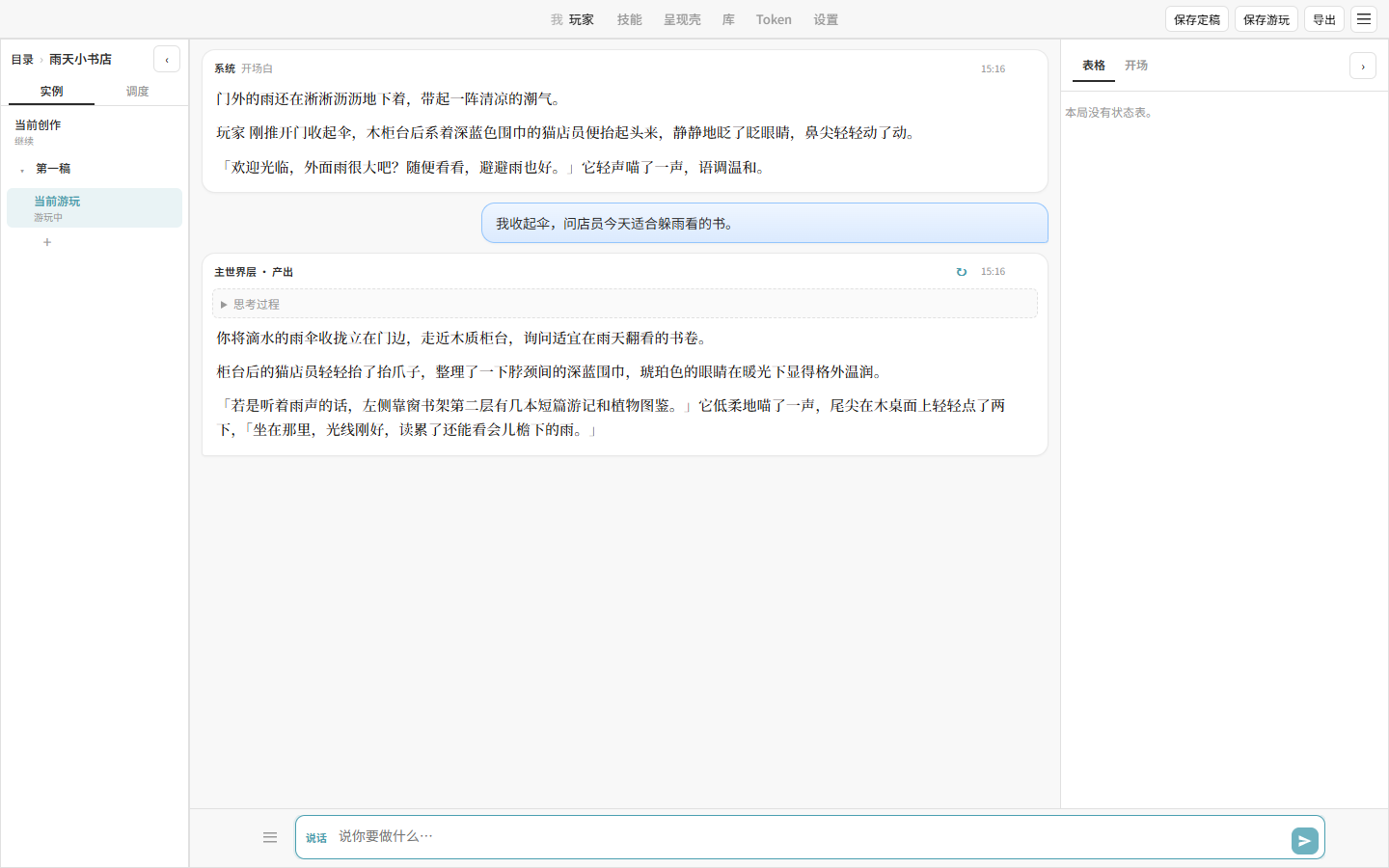The height and width of the screenshot is (868, 1389).
Task: Open 库 in top navigation
Action: pyautogui.click(x=728, y=19)
